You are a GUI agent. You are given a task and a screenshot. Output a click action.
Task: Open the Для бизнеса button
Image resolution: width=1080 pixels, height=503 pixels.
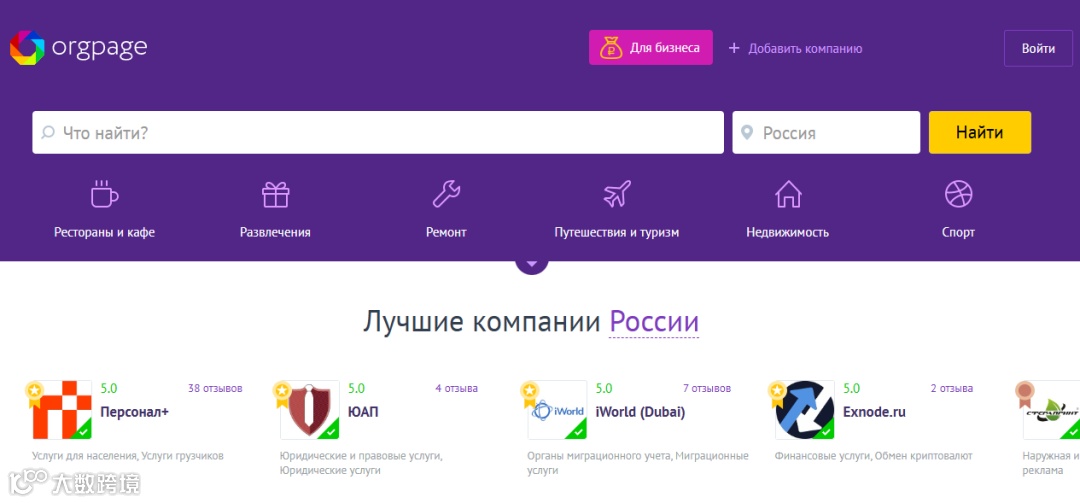click(x=650, y=48)
